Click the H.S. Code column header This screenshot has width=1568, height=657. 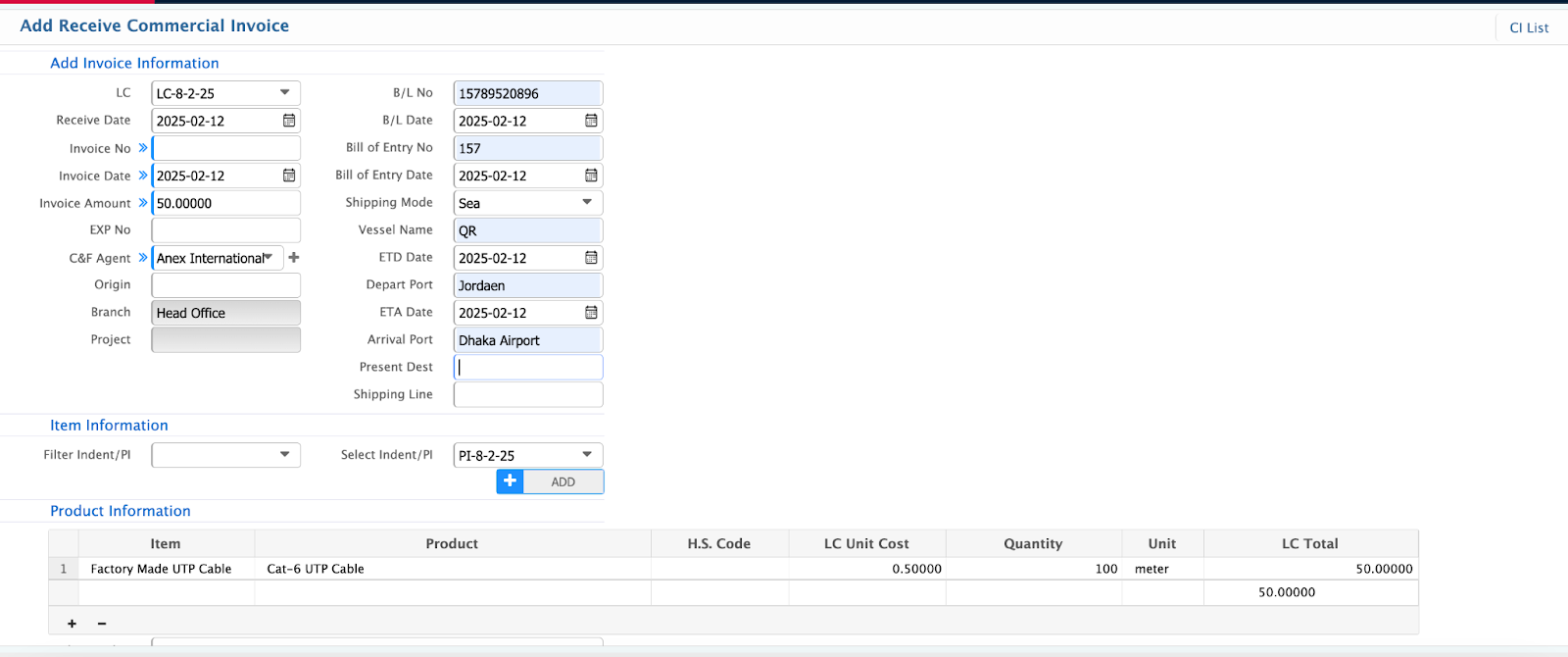pyautogui.click(x=719, y=543)
